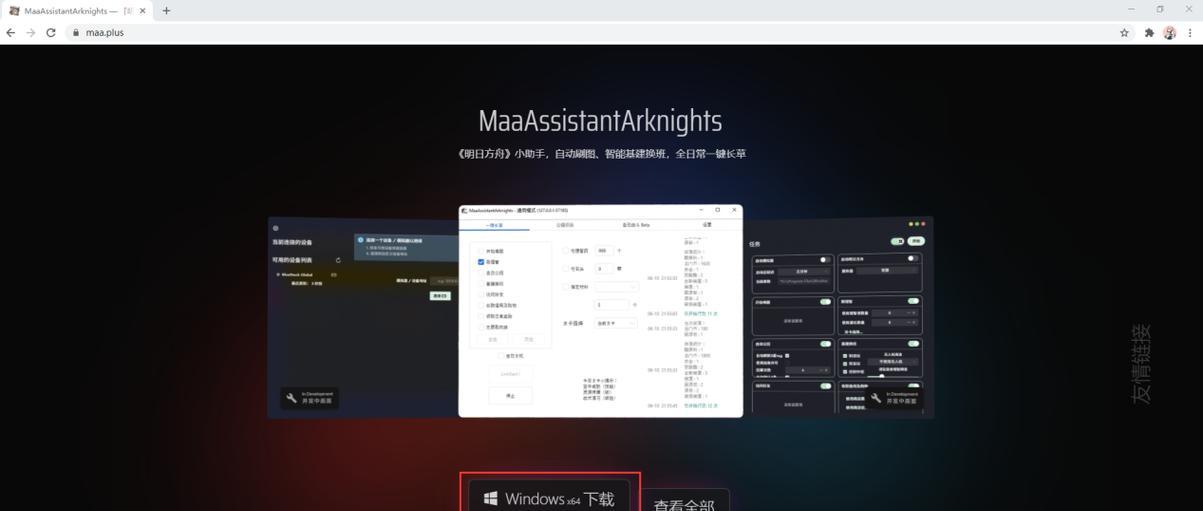Open the 友情链接 side panel
This screenshot has height=511, width=1203.
[x=1141, y=363]
